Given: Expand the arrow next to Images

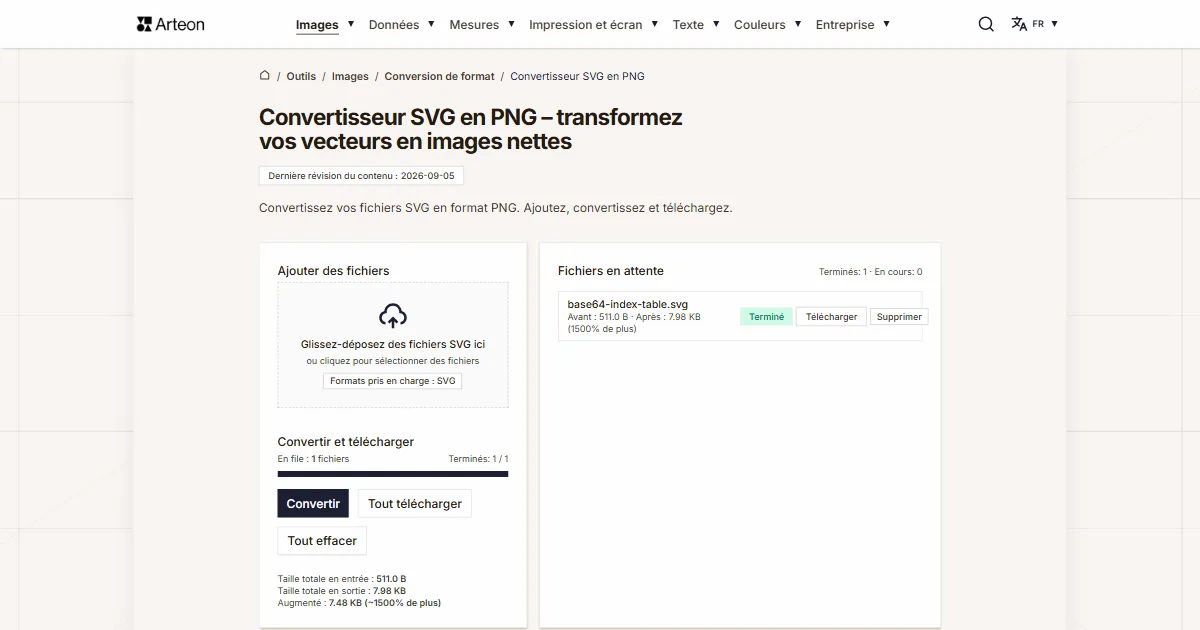Looking at the screenshot, I should click(x=351, y=24).
